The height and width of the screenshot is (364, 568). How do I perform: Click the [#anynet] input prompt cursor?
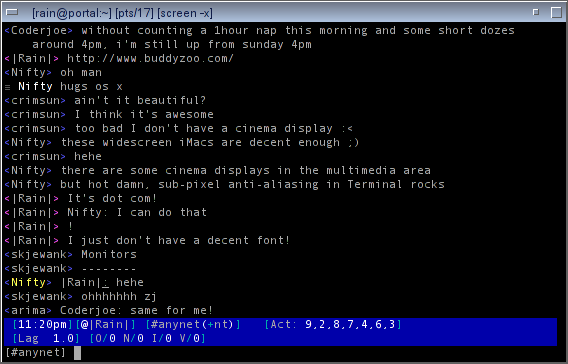tap(78, 353)
